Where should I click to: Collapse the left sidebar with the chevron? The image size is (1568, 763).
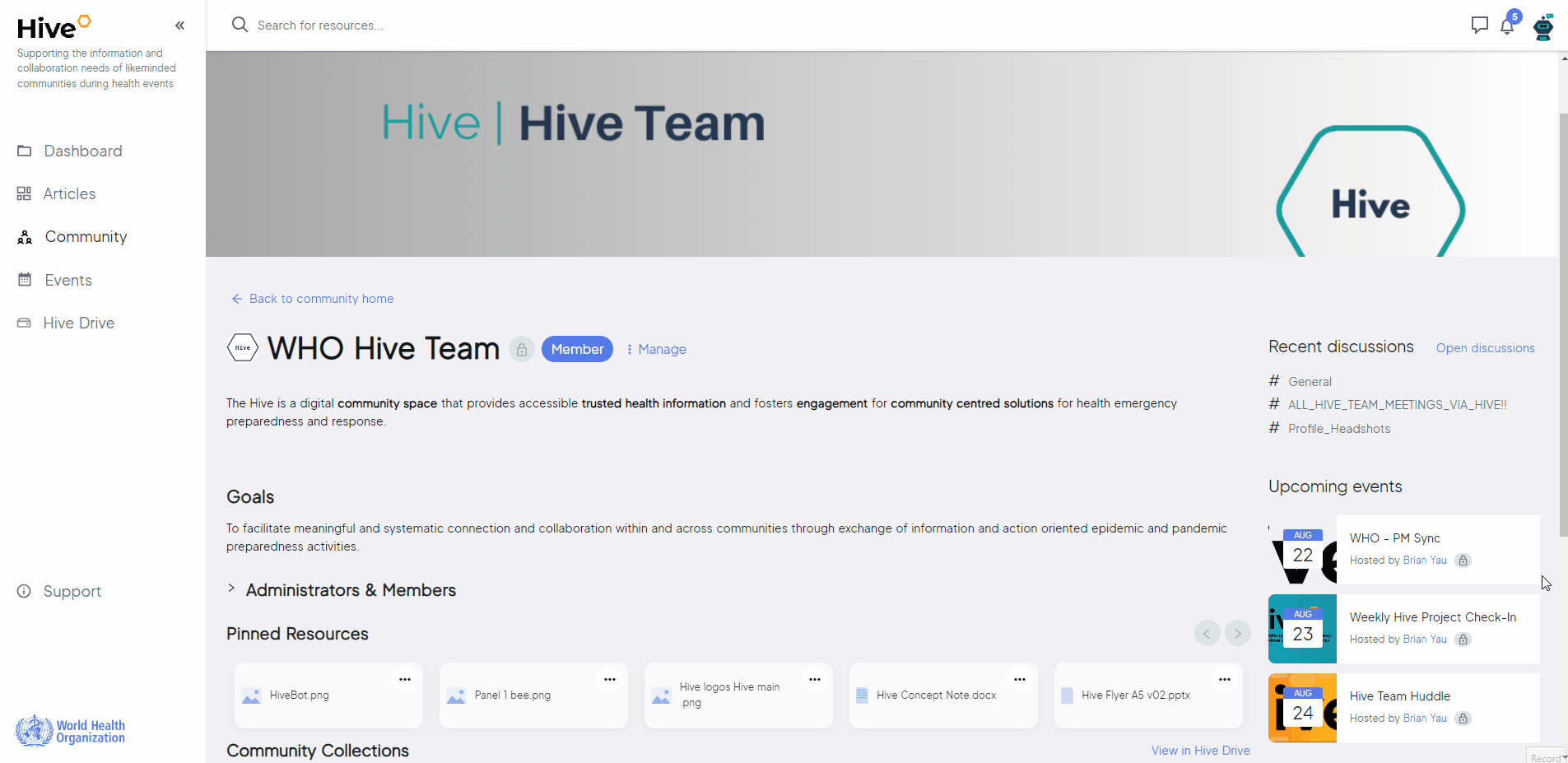click(x=179, y=26)
